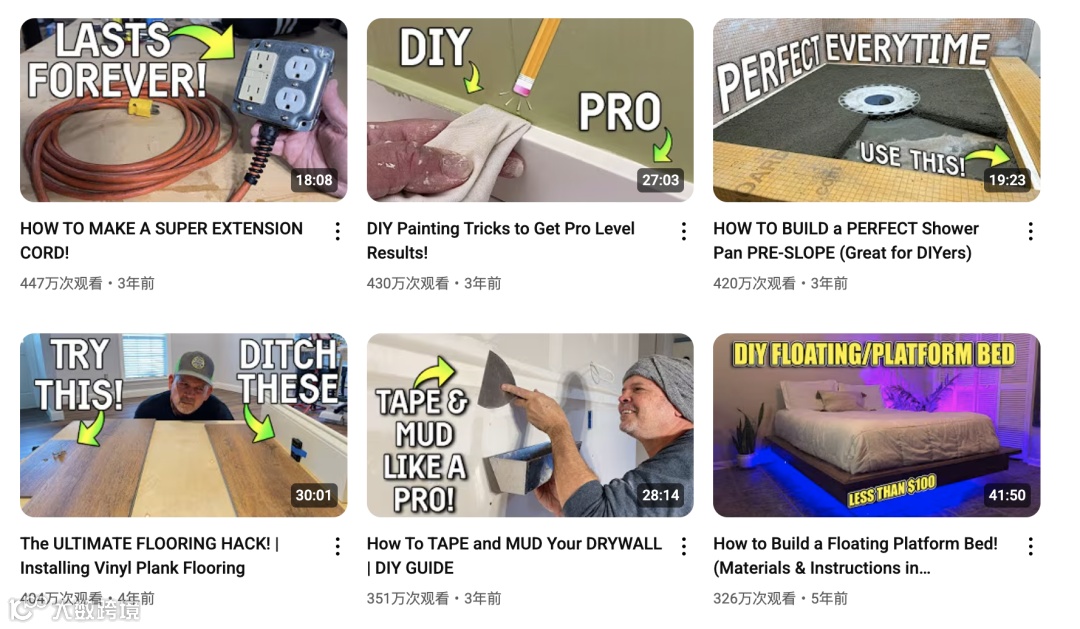Click the 18:08 duration badge on the extension cord video

pyautogui.click(x=314, y=180)
